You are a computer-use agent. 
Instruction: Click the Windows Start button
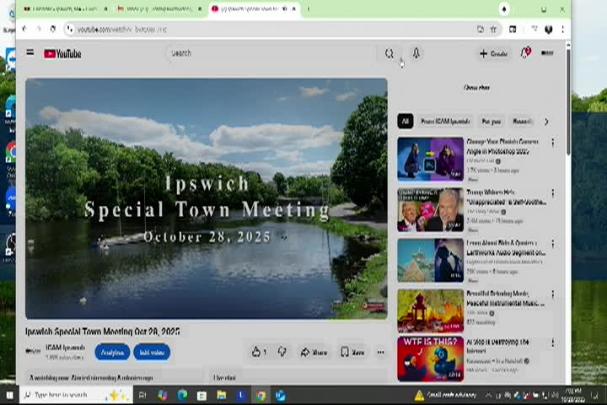pyautogui.click(x=11, y=395)
